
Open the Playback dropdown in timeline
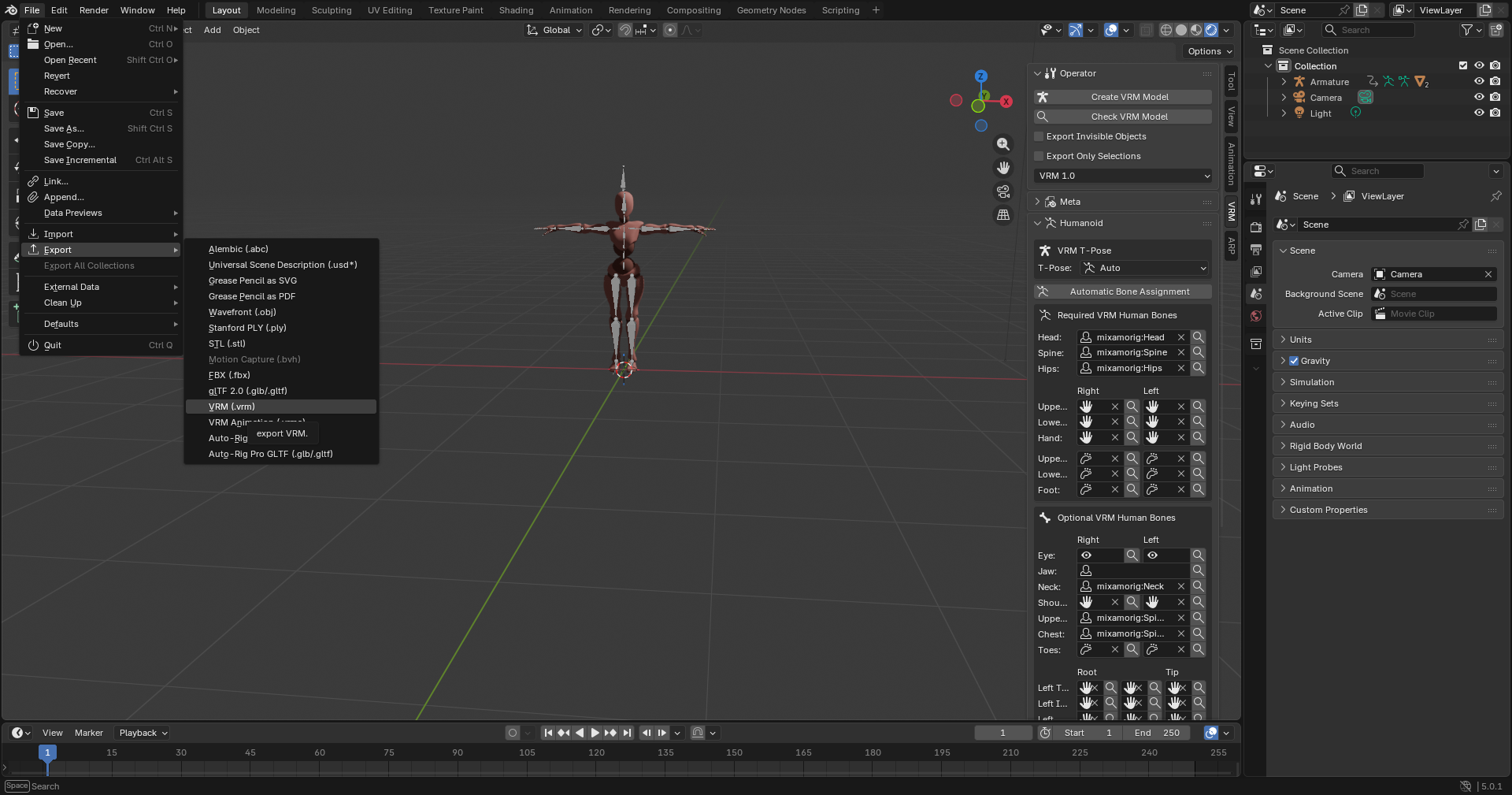coord(142,733)
